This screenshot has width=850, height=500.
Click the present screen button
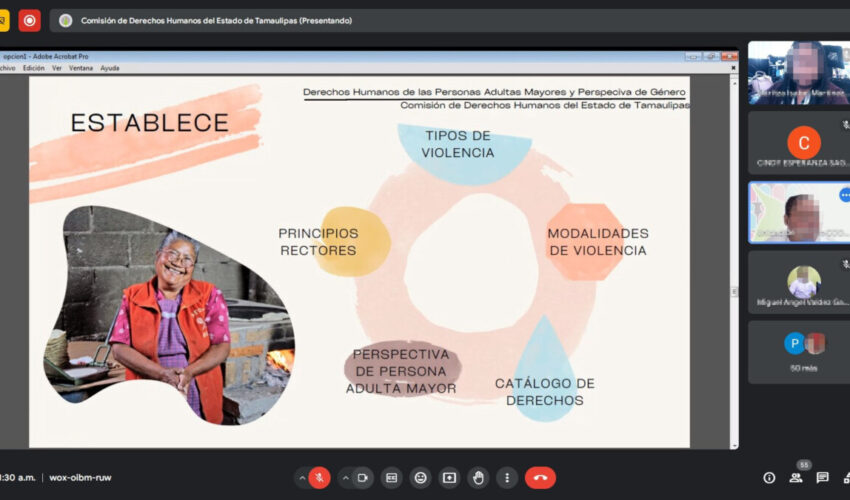[449, 478]
